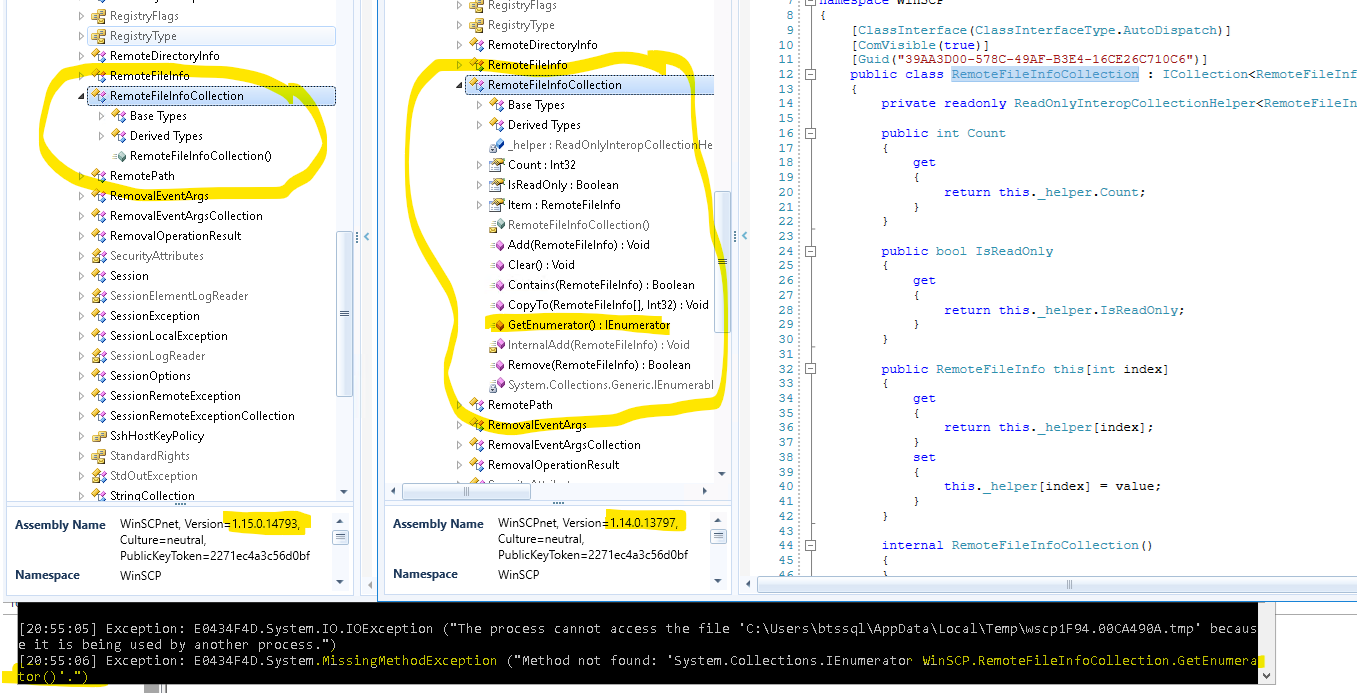This screenshot has width=1358, height=694.
Task: Click the GetEnumerator method icon in middle tree
Action: (x=497, y=325)
